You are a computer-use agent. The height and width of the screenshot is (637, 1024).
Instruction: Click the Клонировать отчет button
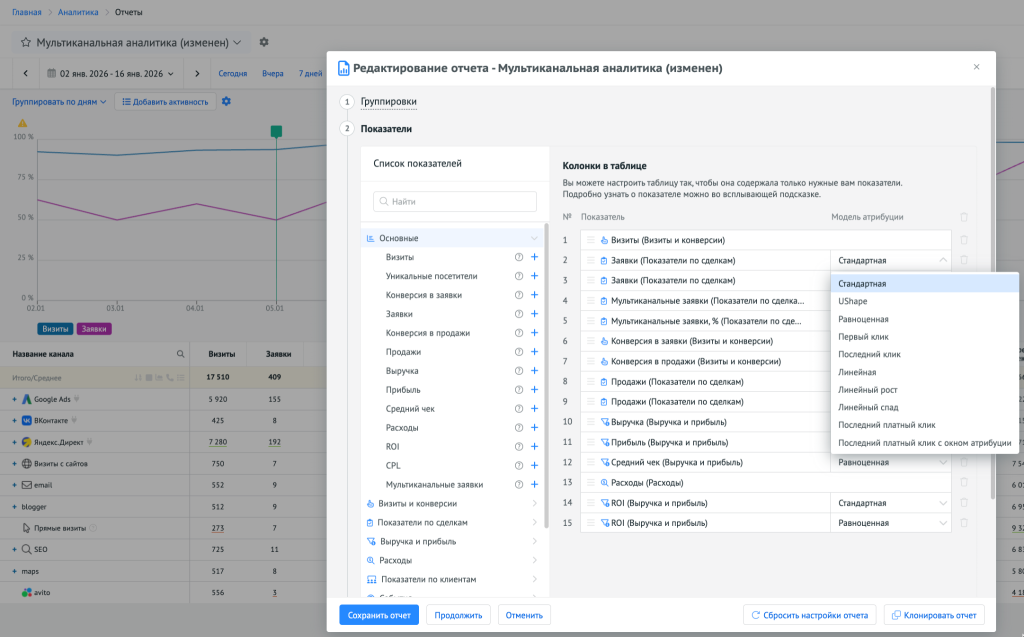(x=935, y=615)
